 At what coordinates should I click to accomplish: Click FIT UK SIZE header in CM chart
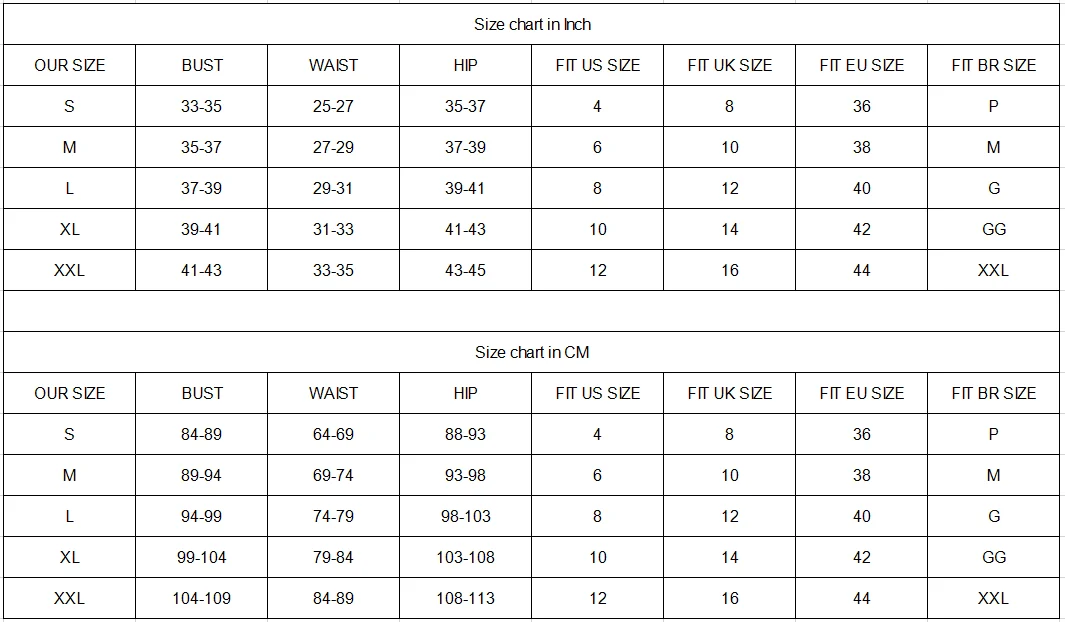(x=729, y=393)
